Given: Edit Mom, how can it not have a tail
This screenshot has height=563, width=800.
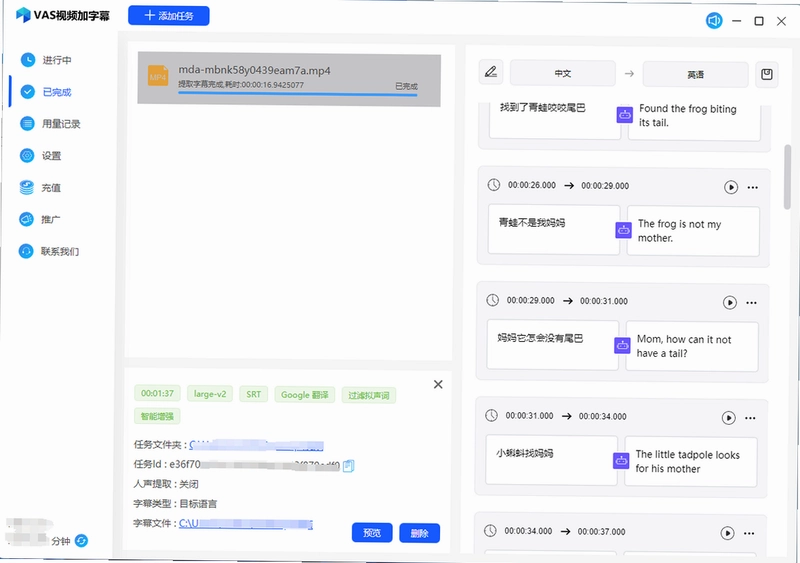Looking at the screenshot, I should [692, 347].
